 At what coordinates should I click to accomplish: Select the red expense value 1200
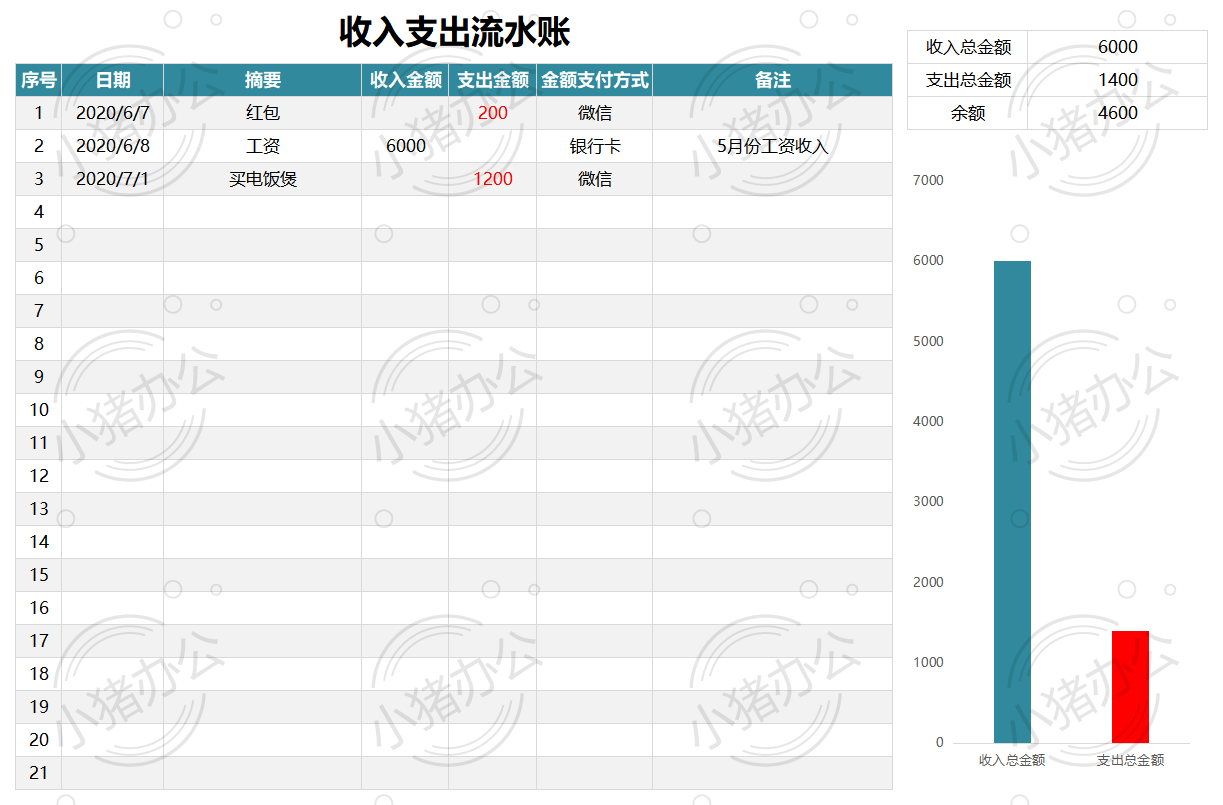point(493,179)
